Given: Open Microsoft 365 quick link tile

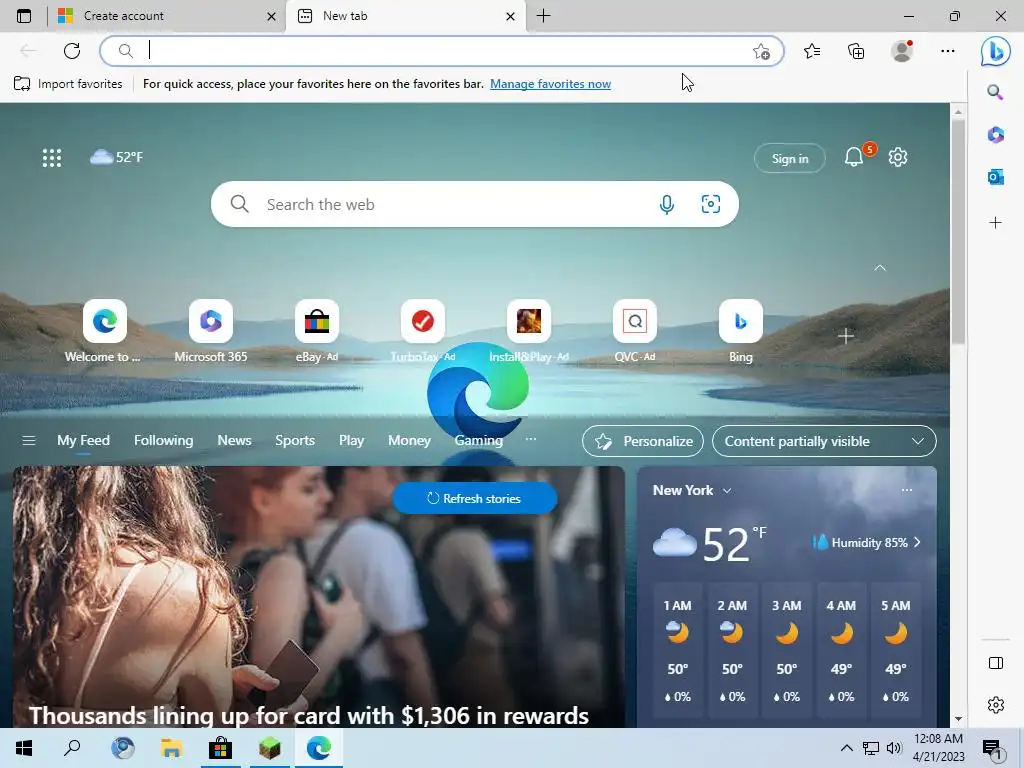Looking at the screenshot, I should coord(211,332).
